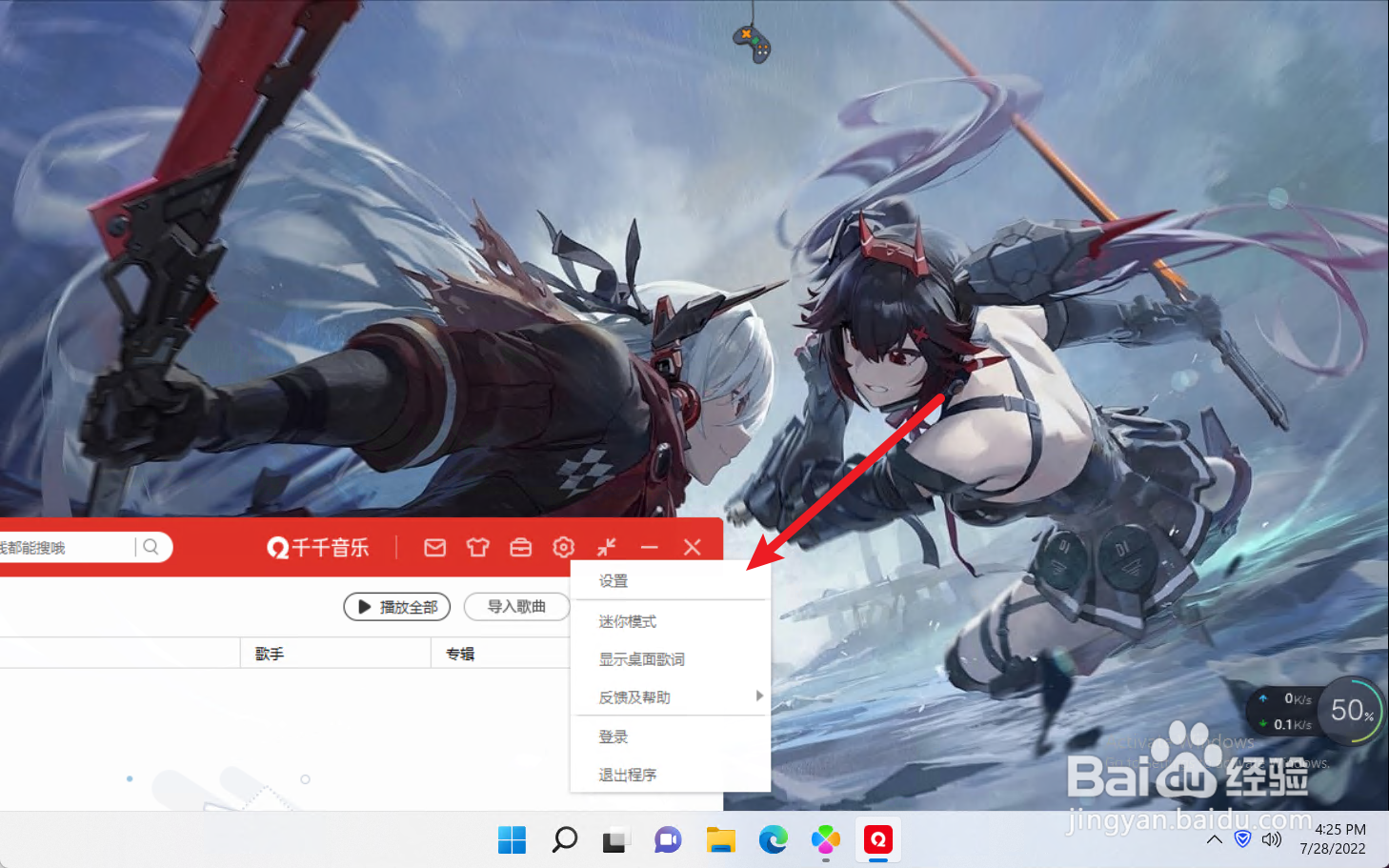This screenshot has width=1389, height=868.
Task: Expand the arrow next to 反馈及帮助
Action: click(x=759, y=696)
